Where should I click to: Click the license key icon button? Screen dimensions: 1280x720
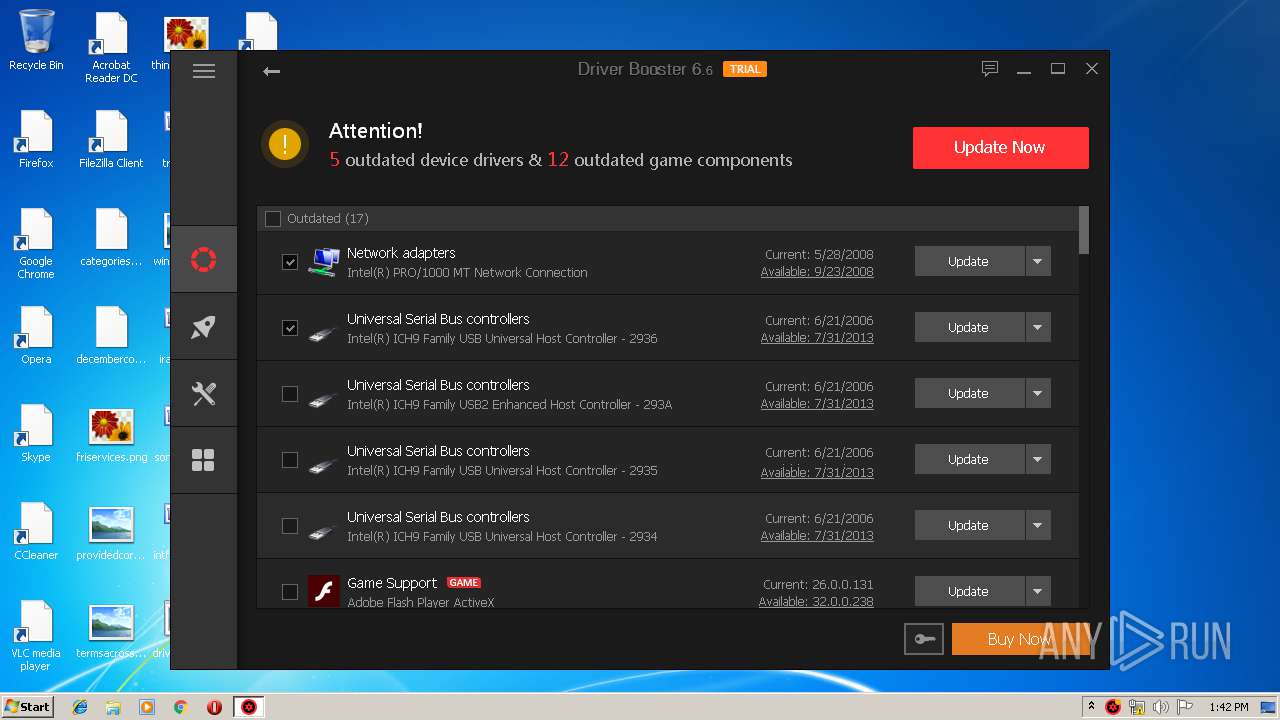tap(923, 639)
